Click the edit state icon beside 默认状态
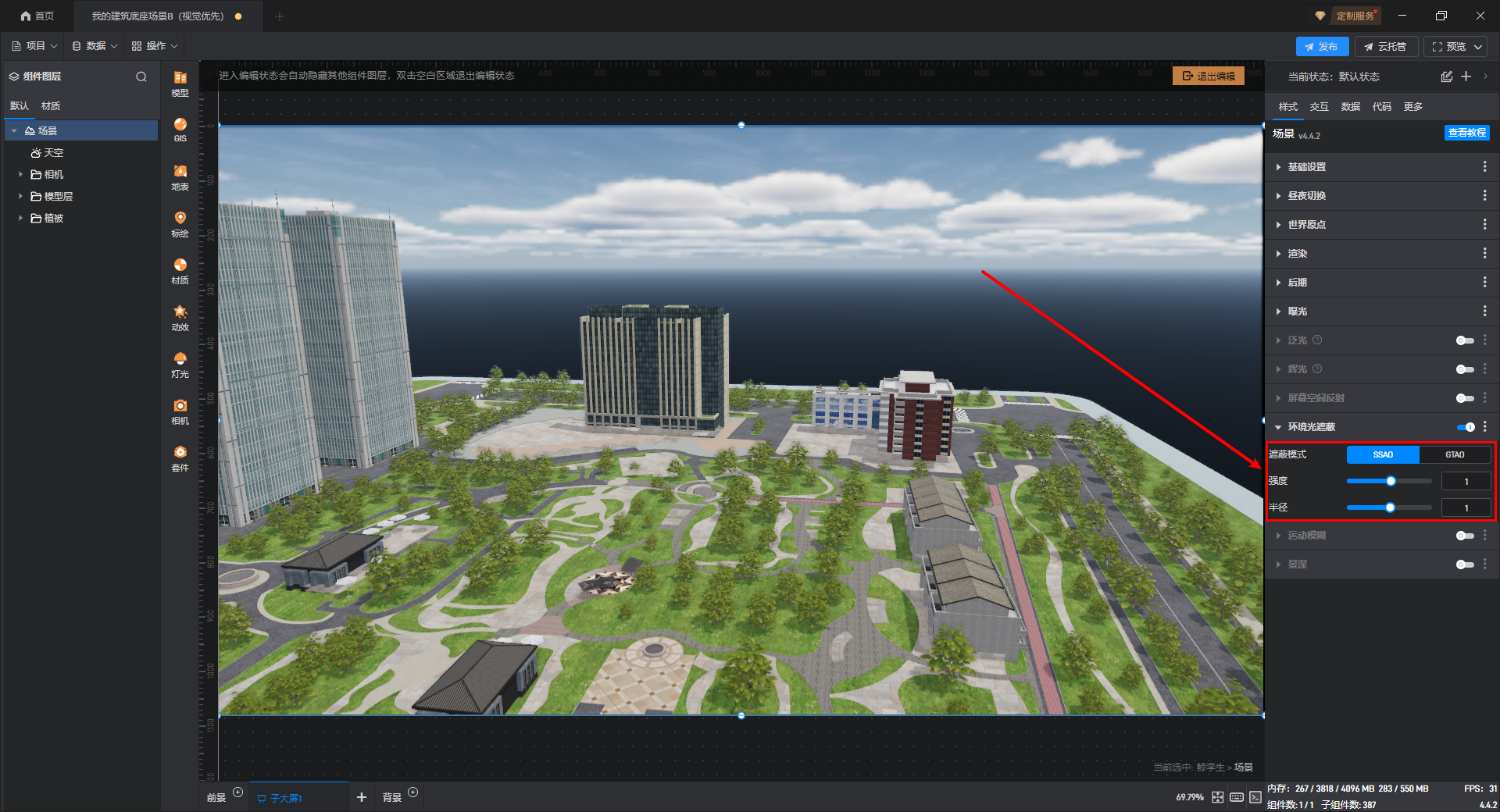This screenshot has width=1500, height=812. [1446, 77]
